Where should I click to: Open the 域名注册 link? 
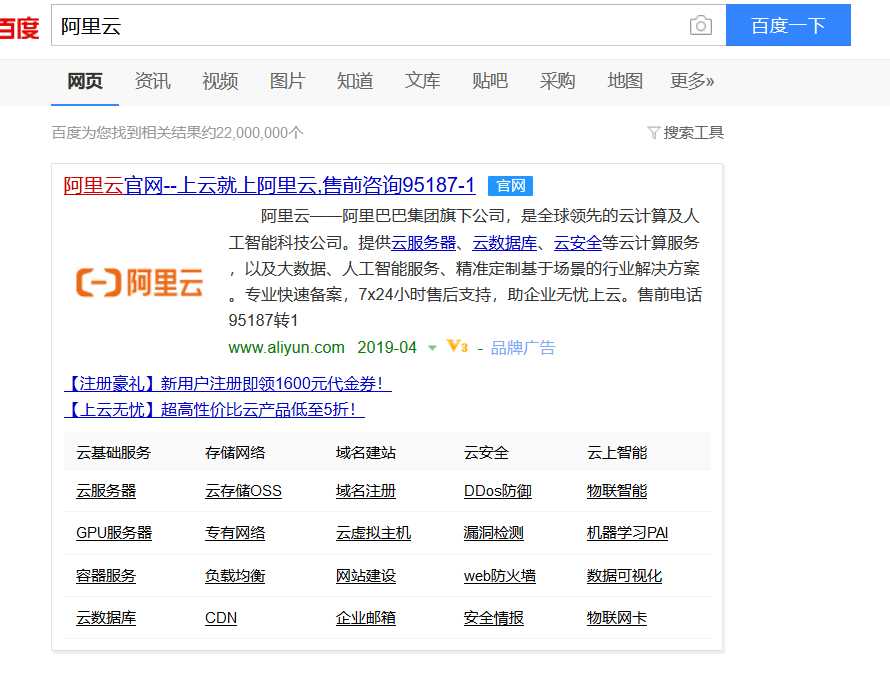[366, 491]
